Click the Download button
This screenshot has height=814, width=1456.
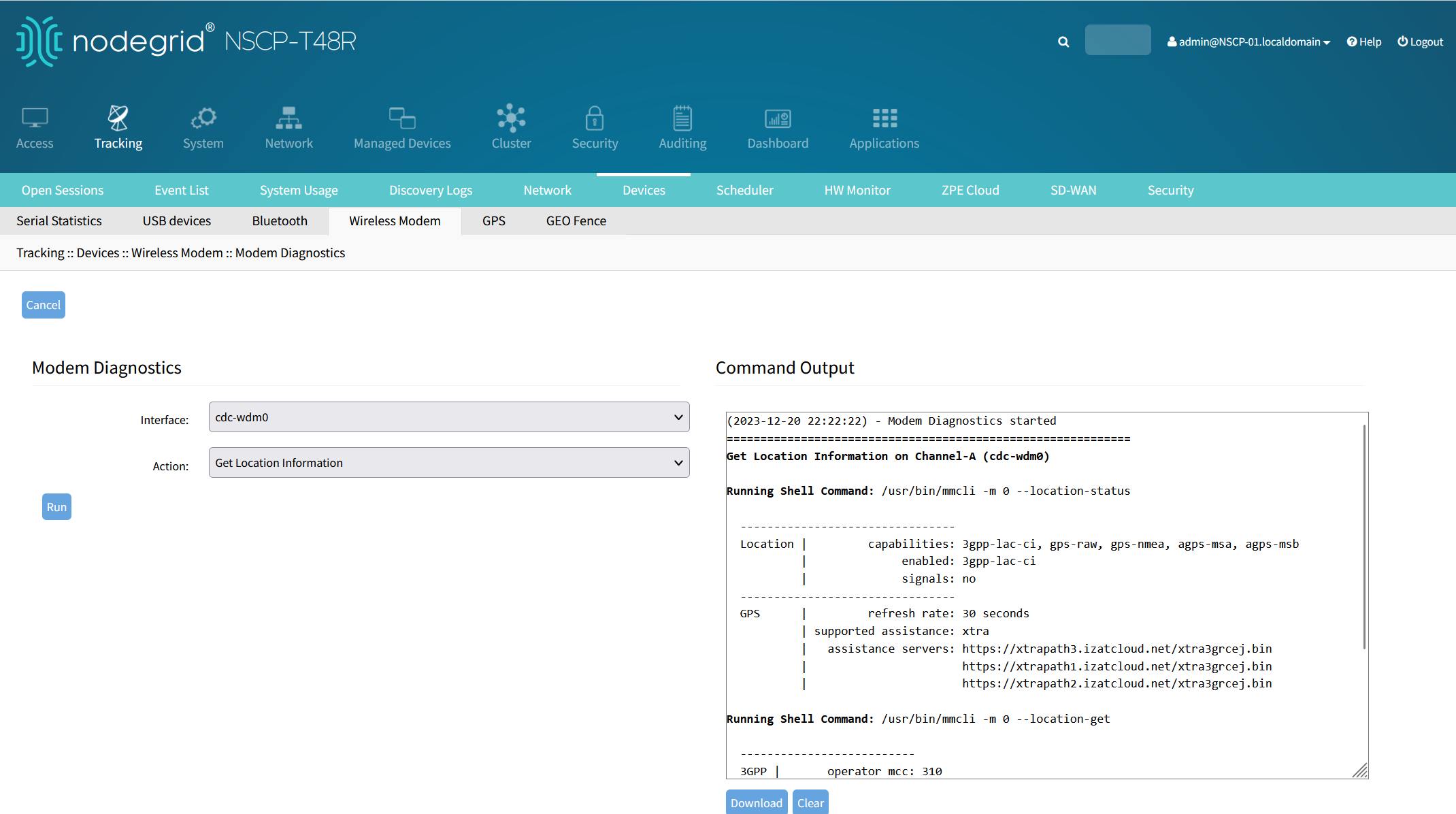click(757, 803)
